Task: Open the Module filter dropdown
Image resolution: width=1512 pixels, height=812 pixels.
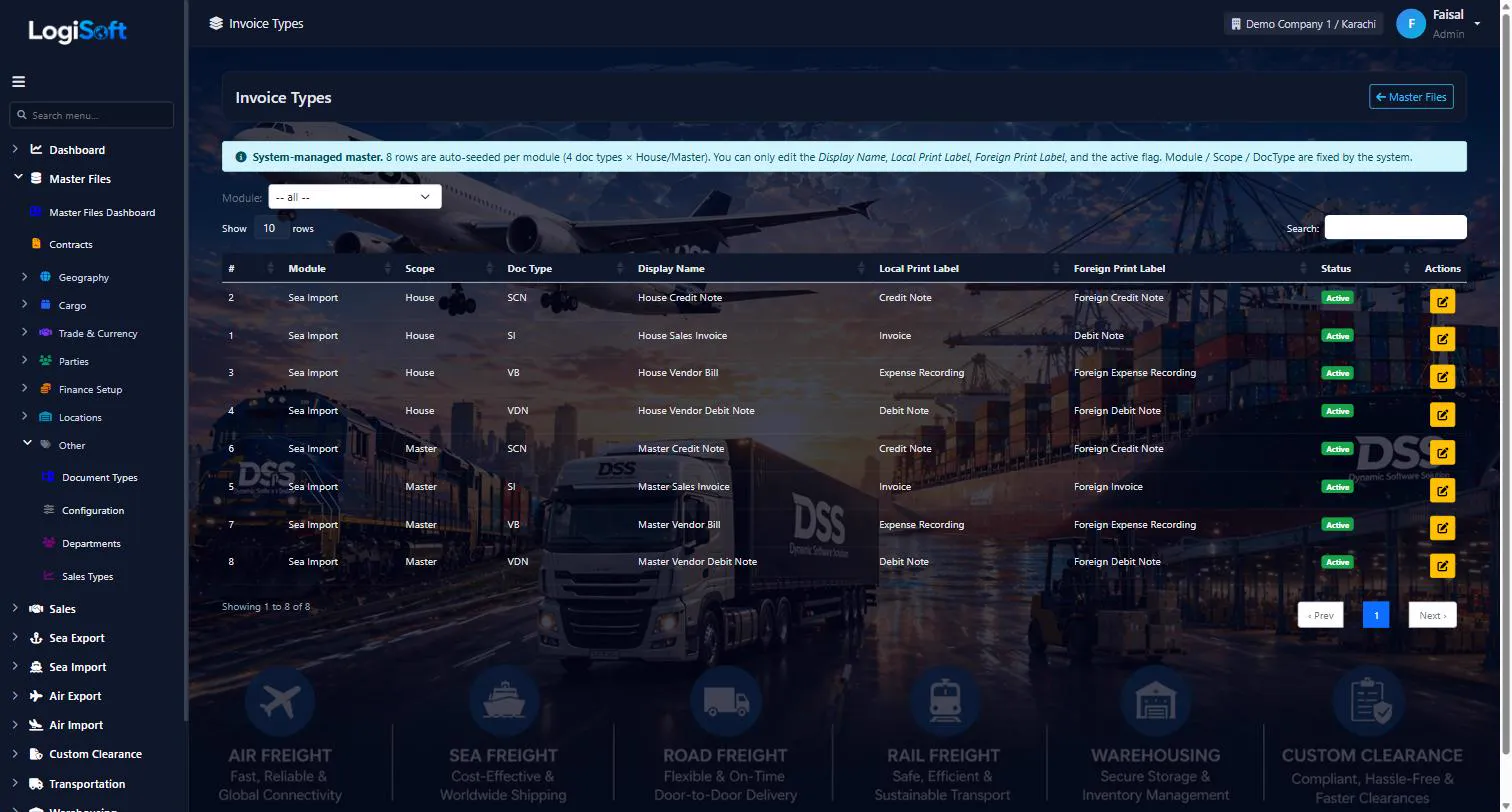Action: click(x=355, y=197)
